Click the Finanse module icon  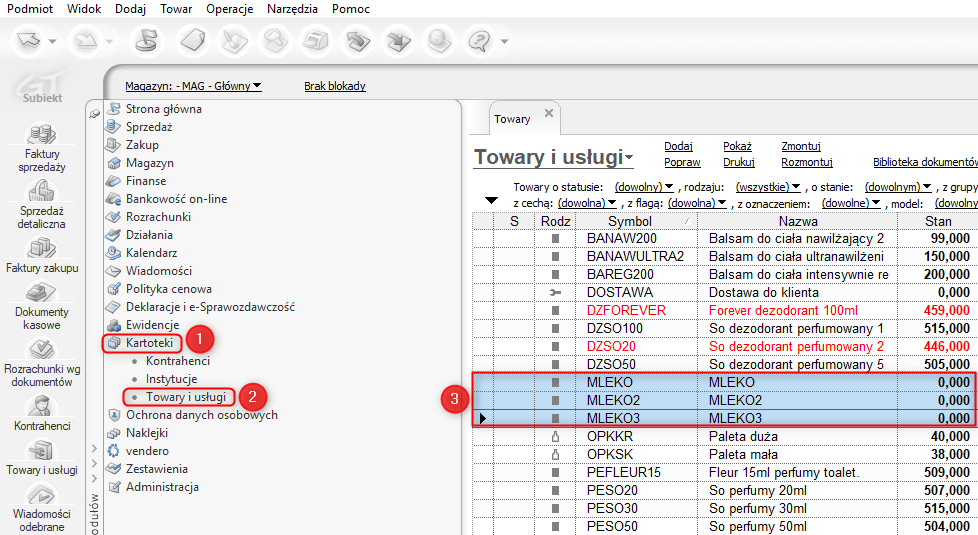point(113,181)
